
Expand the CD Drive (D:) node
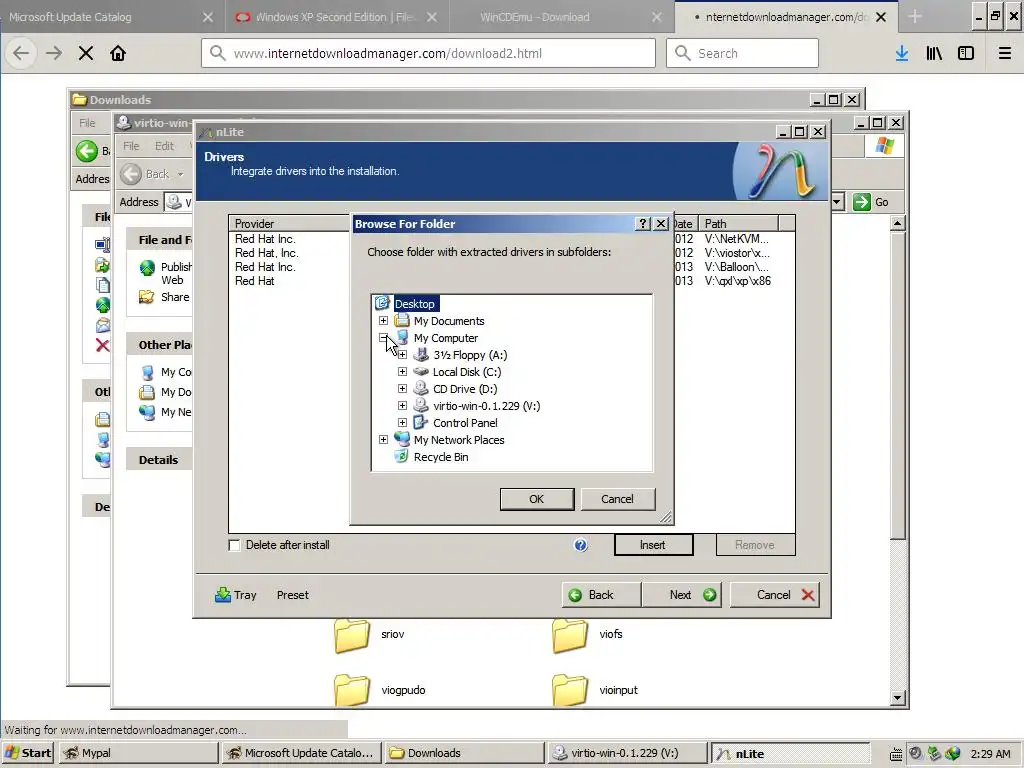tap(402, 389)
